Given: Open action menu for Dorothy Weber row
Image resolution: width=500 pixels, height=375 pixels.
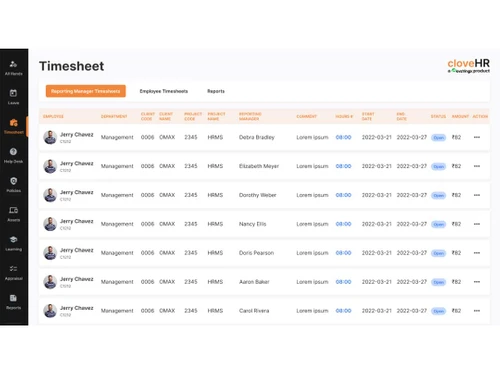Looking at the screenshot, I should click(x=477, y=195).
